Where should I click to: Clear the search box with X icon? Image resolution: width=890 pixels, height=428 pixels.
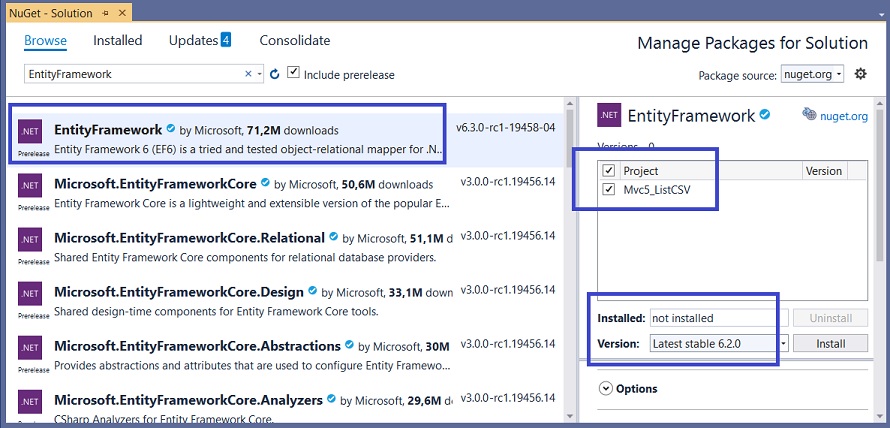(248, 74)
